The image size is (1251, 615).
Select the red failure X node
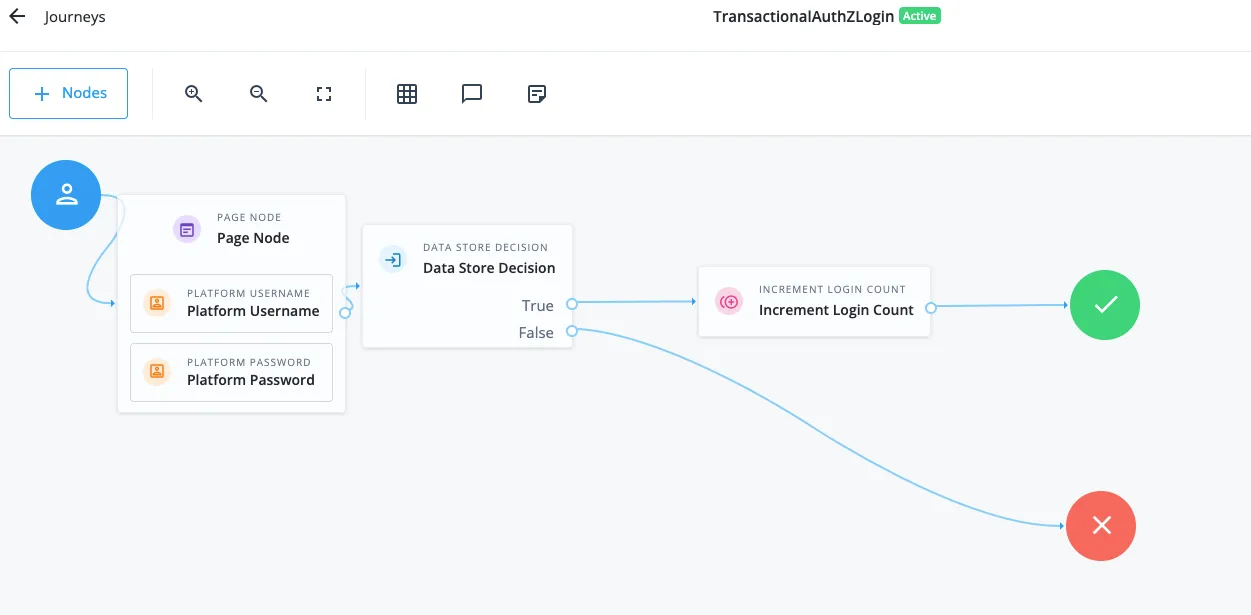pyautogui.click(x=1101, y=526)
